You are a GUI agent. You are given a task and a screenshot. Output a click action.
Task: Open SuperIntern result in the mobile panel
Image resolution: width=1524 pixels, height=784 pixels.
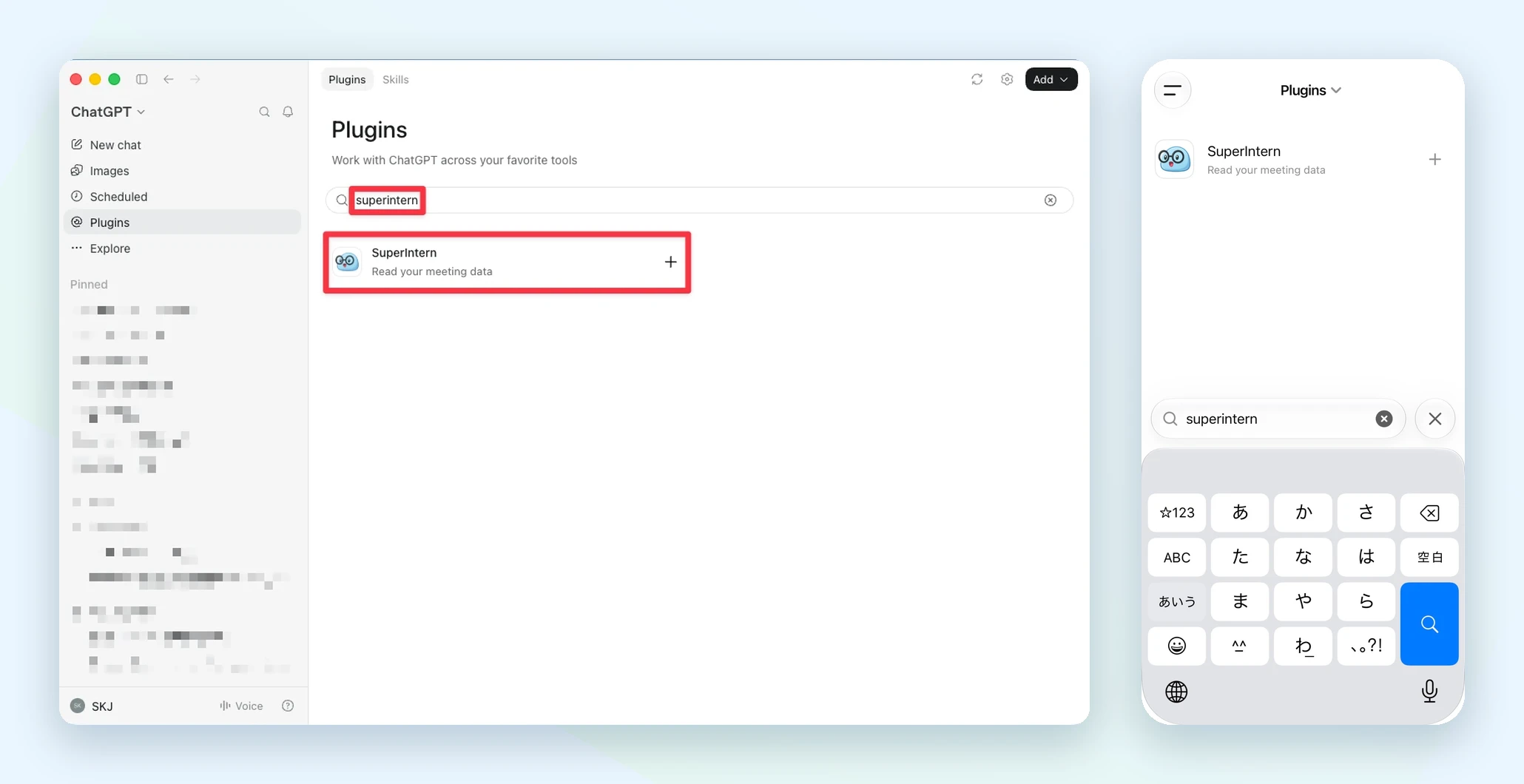(1303, 160)
